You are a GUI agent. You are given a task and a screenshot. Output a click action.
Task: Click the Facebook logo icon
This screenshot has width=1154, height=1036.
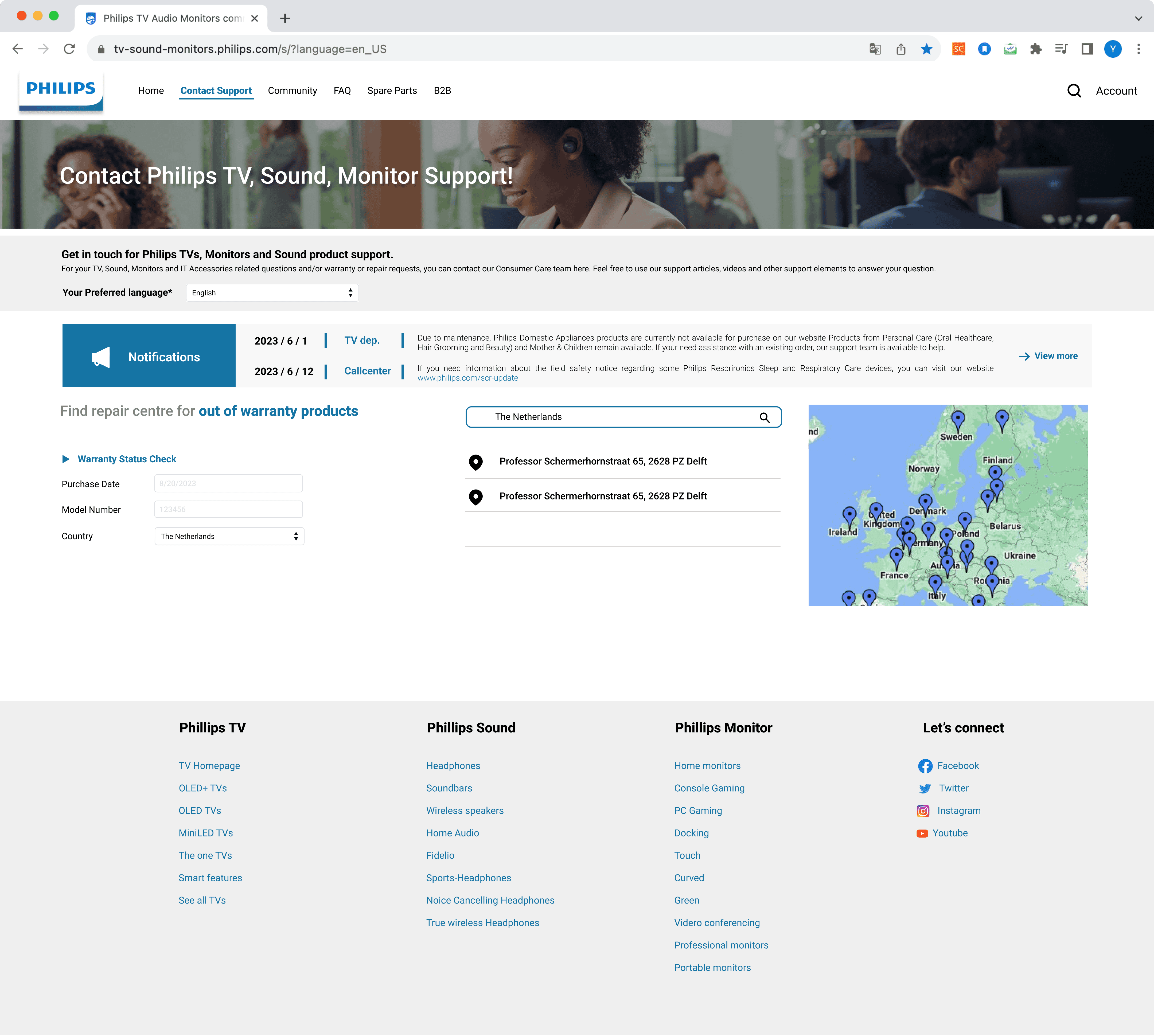pyautogui.click(x=925, y=766)
